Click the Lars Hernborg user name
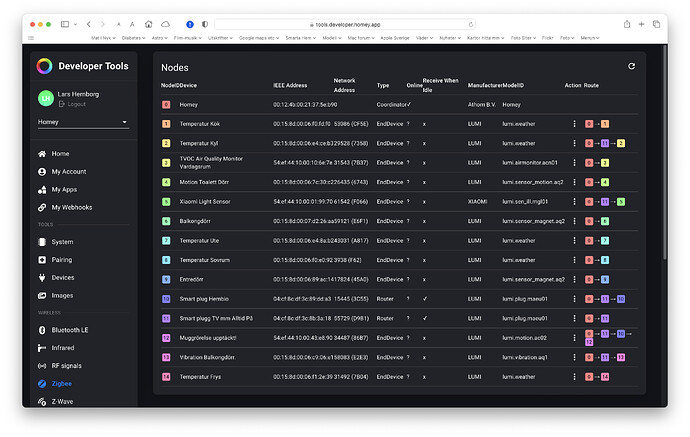Screen dimensions: 690x437 click(78, 94)
